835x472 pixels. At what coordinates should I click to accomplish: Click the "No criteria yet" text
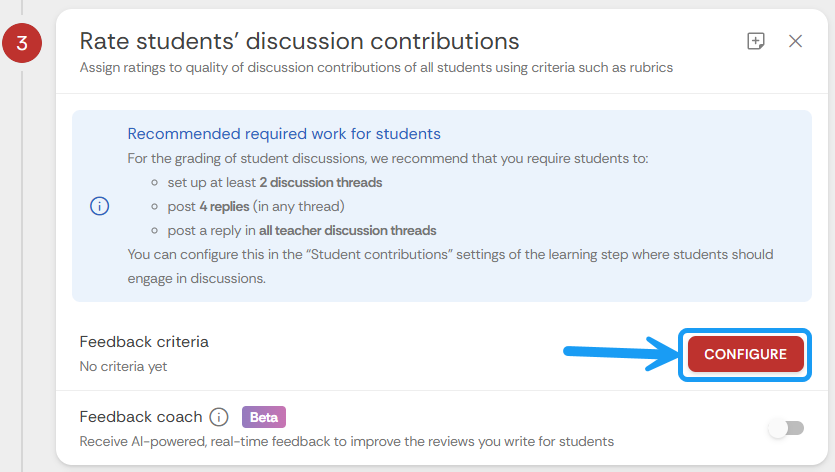point(123,366)
